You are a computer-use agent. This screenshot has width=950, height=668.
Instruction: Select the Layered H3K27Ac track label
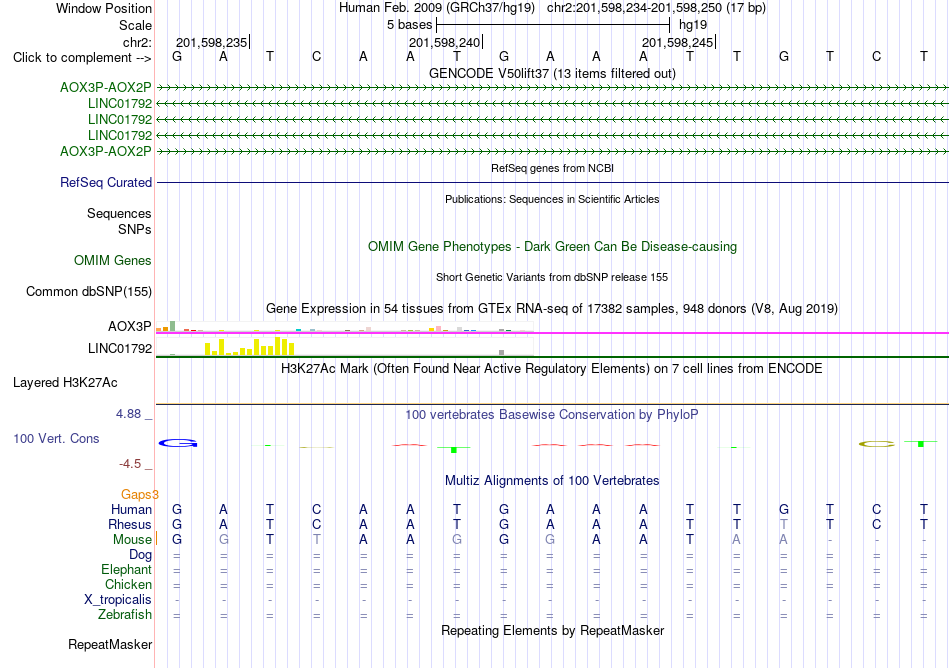click(65, 383)
